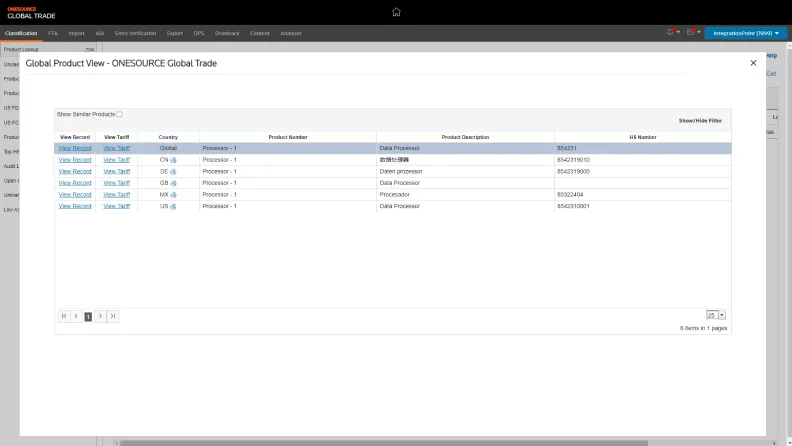Go to the last page
This screenshot has width=792, height=446.
pyautogui.click(x=113, y=316)
